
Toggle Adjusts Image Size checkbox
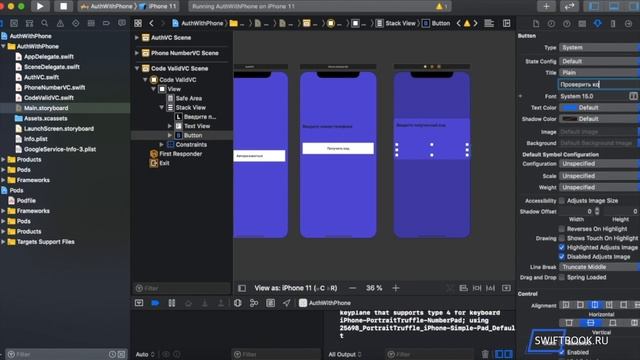(562, 200)
